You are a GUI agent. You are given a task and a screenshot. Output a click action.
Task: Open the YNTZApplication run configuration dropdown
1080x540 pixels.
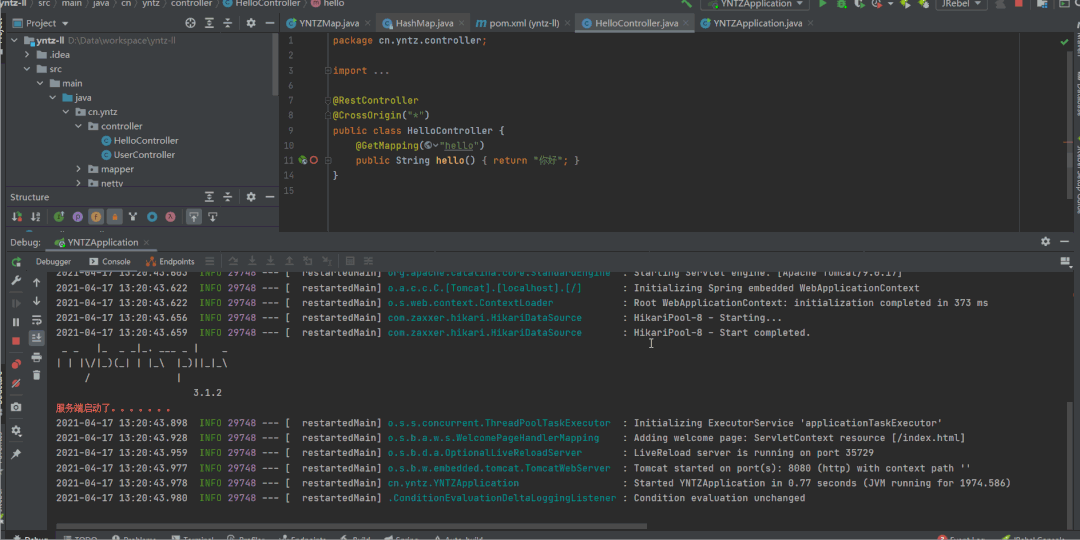pos(755,3)
